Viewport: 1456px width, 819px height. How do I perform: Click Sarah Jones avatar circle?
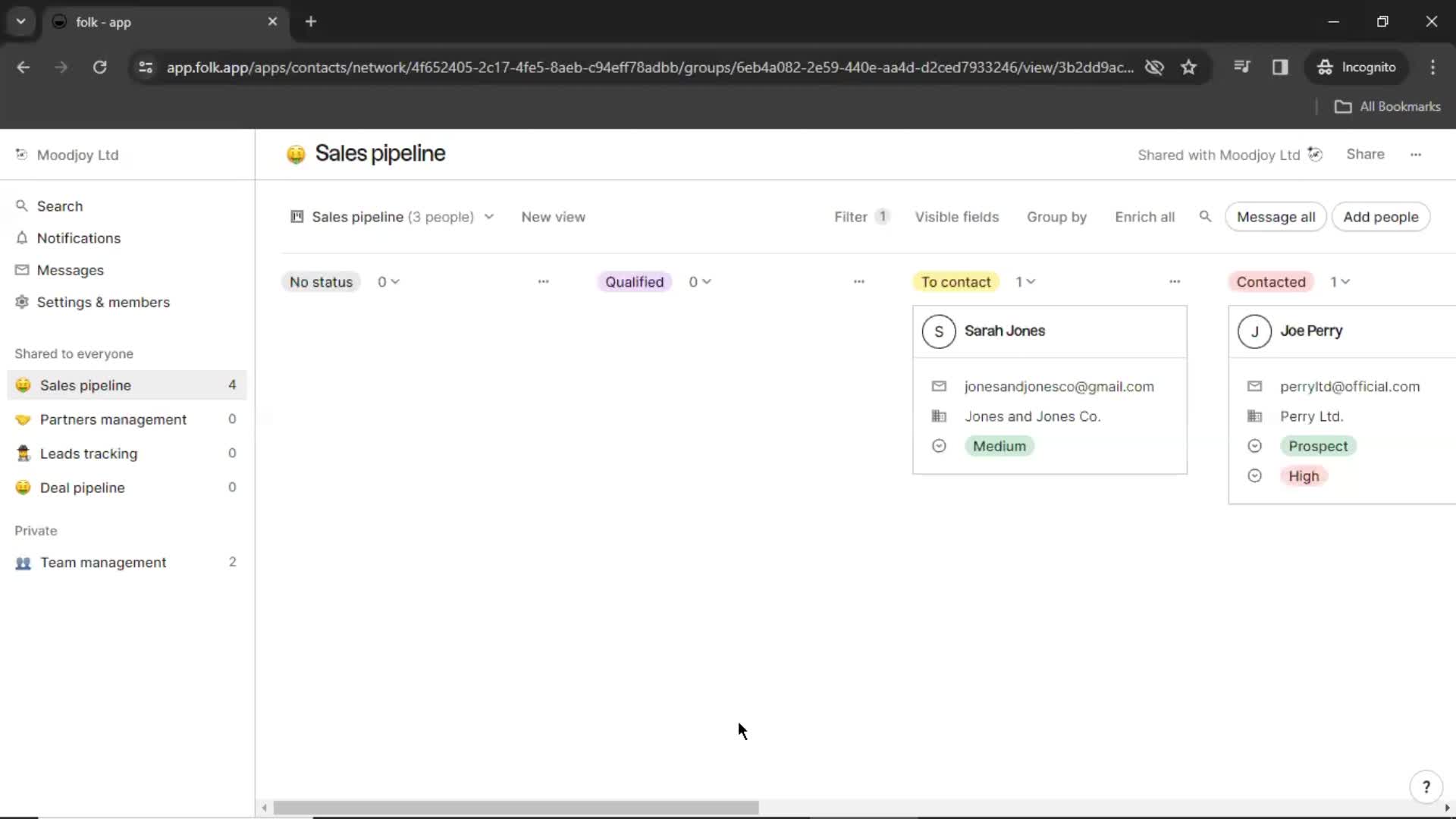click(939, 331)
